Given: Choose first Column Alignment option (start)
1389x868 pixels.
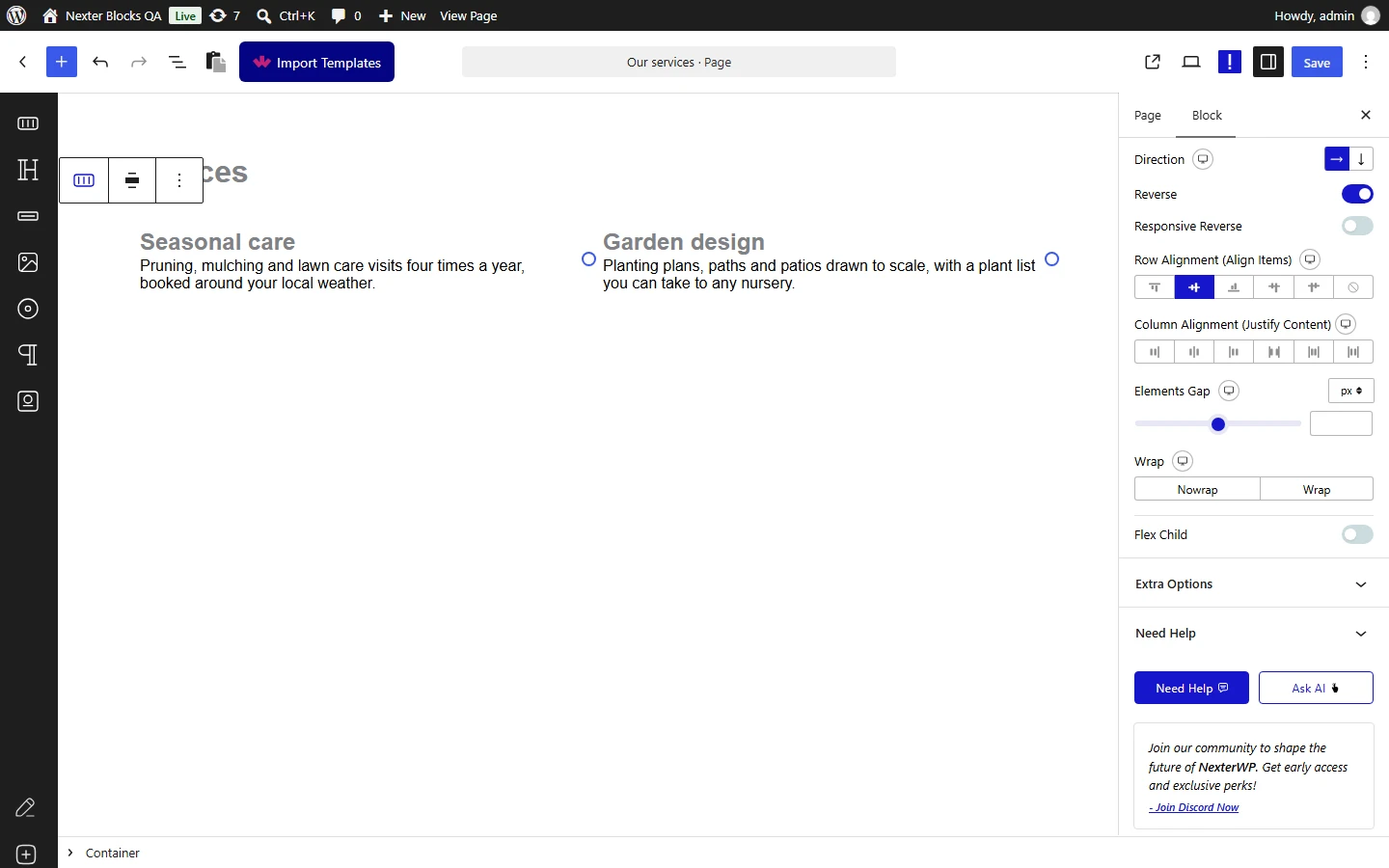Looking at the screenshot, I should (x=1155, y=352).
